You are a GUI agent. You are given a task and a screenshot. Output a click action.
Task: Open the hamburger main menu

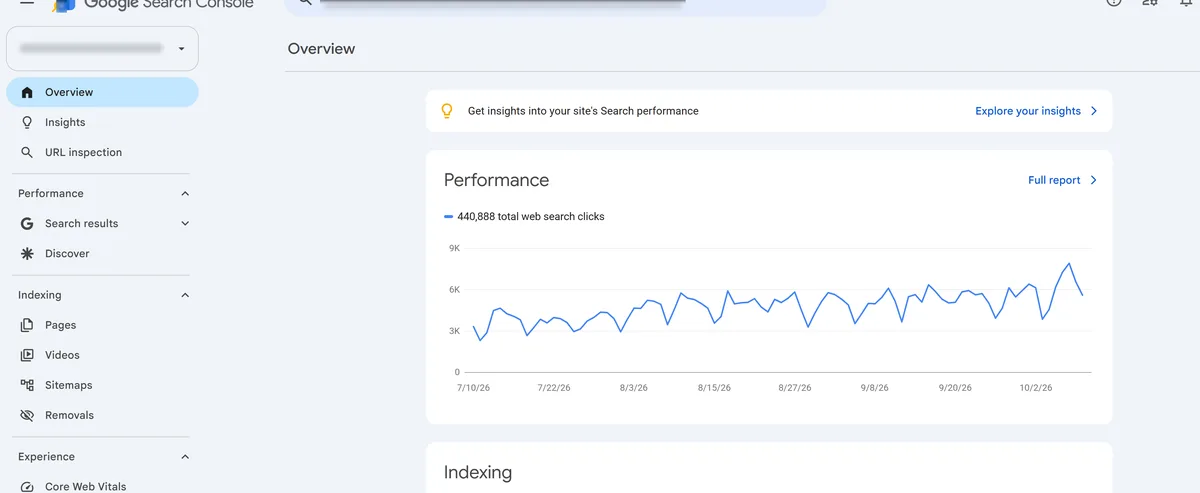(x=27, y=3)
